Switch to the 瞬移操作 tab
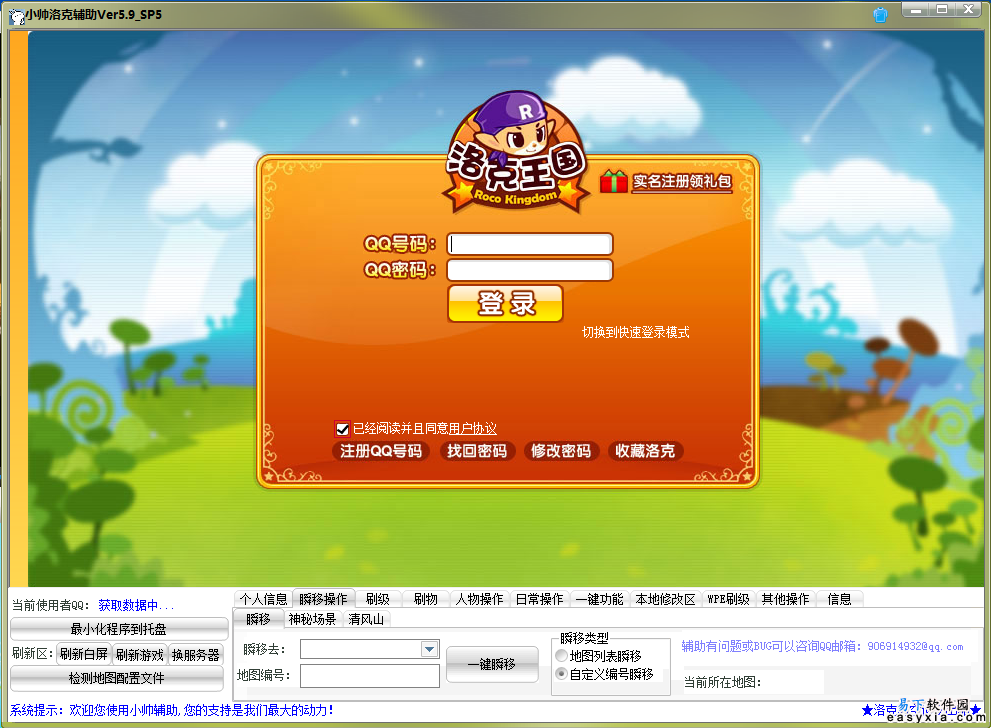Image resolution: width=991 pixels, height=728 pixels. 323,598
